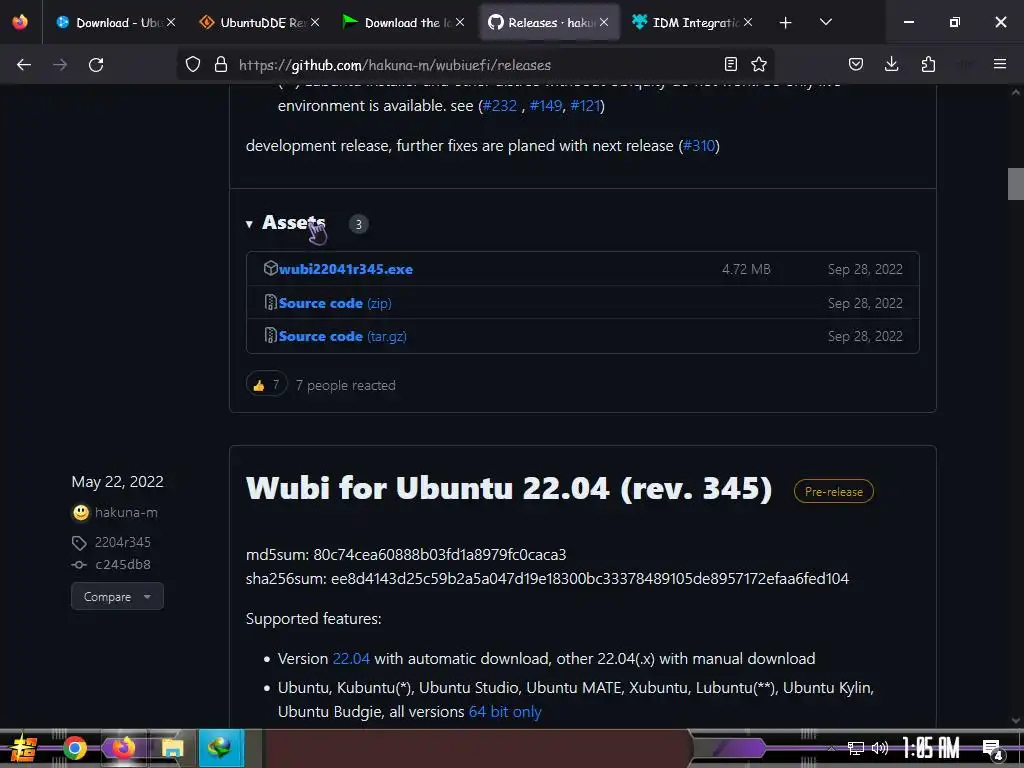Viewport: 1024px width, 768px height.
Task: Click the page vertical scrollbar thumb
Action: pos(1016,184)
